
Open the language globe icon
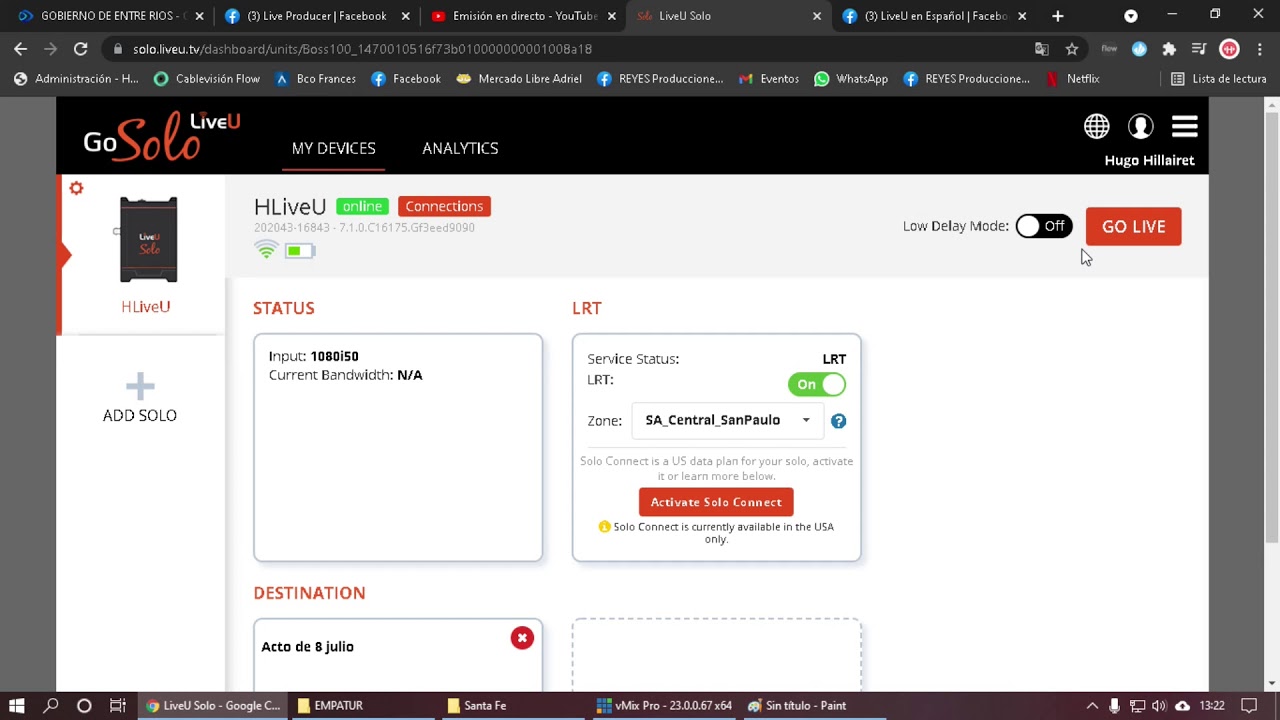pyautogui.click(x=1097, y=126)
